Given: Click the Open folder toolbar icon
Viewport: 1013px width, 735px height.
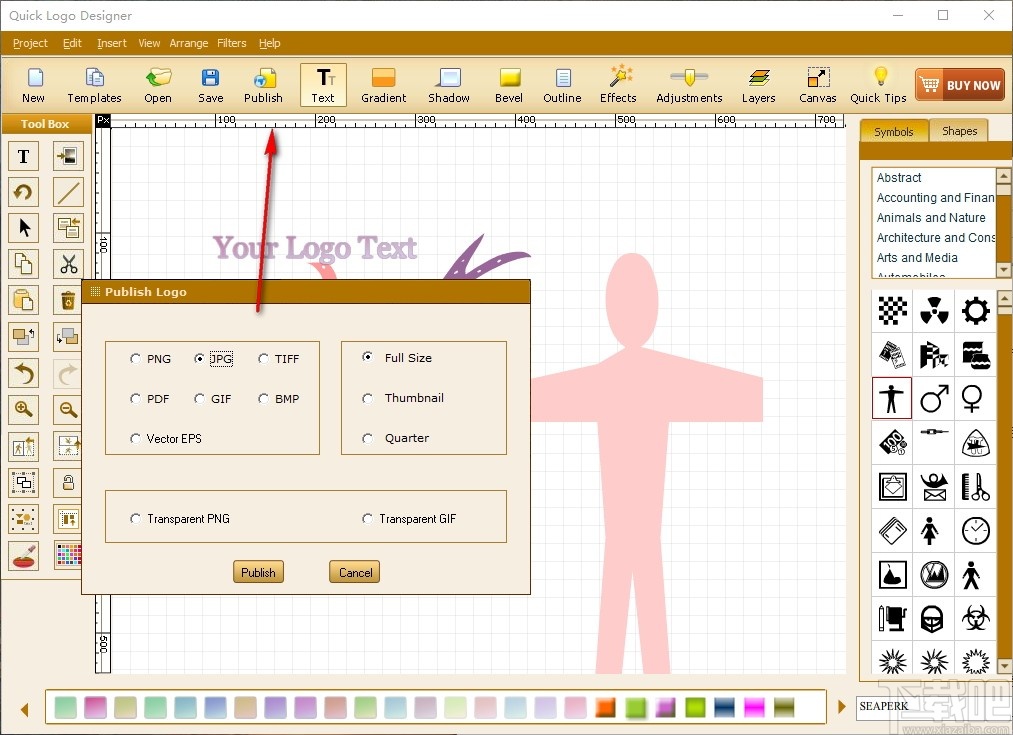Looking at the screenshot, I should coord(158,85).
